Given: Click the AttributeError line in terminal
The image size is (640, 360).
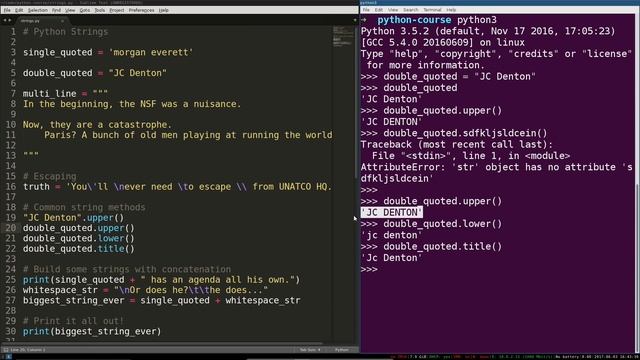Looking at the screenshot, I should coord(496,167).
